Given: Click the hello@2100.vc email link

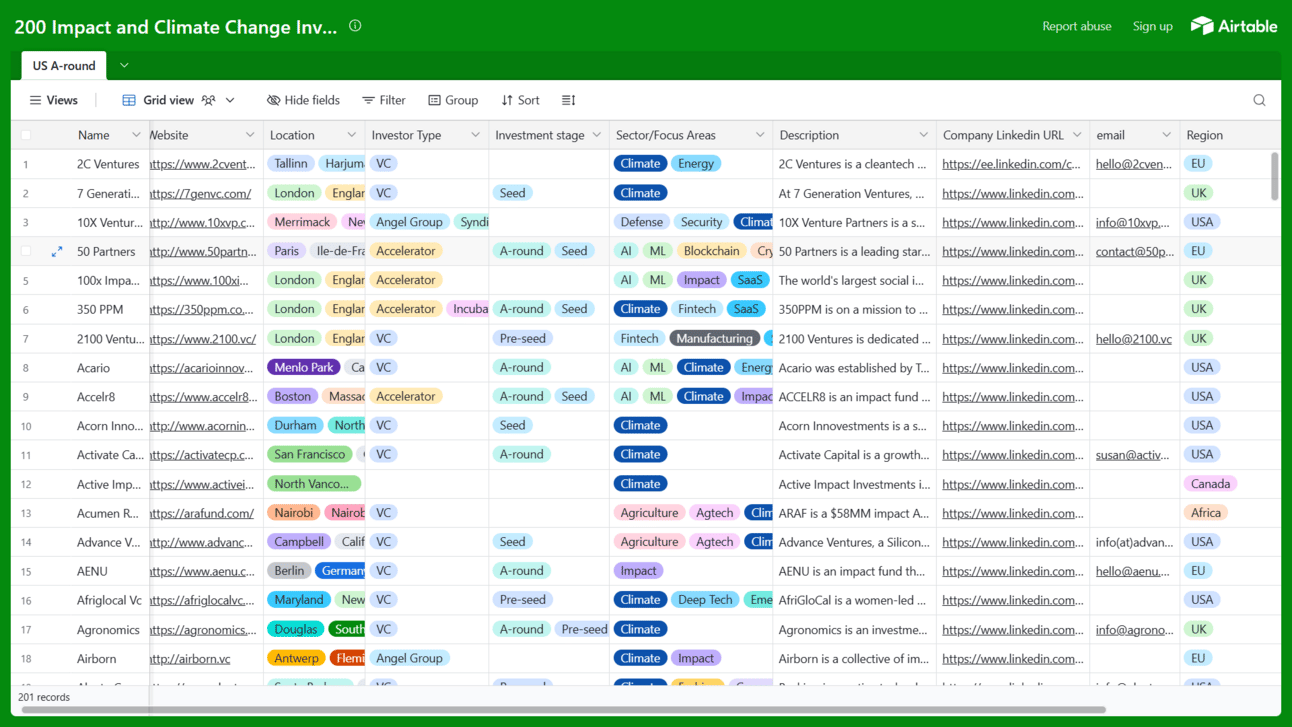Looking at the screenshot, I should [x=1133, y=339].
